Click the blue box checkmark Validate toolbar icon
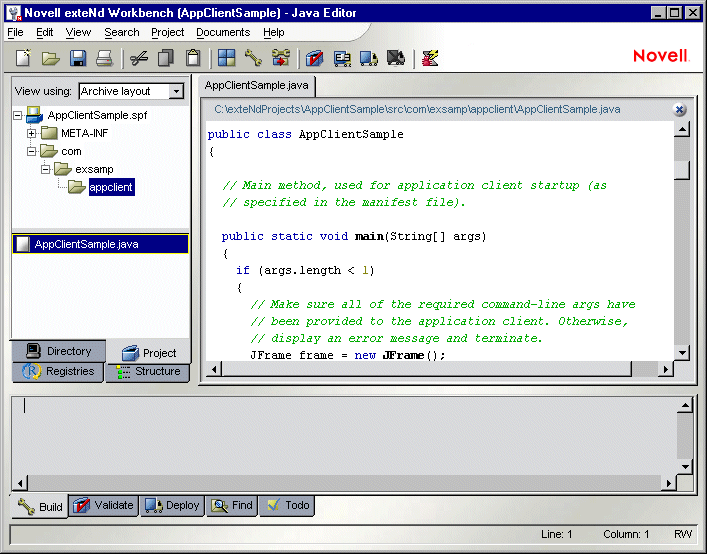Viewport: 707px width, 554px height. click(314, 58)
